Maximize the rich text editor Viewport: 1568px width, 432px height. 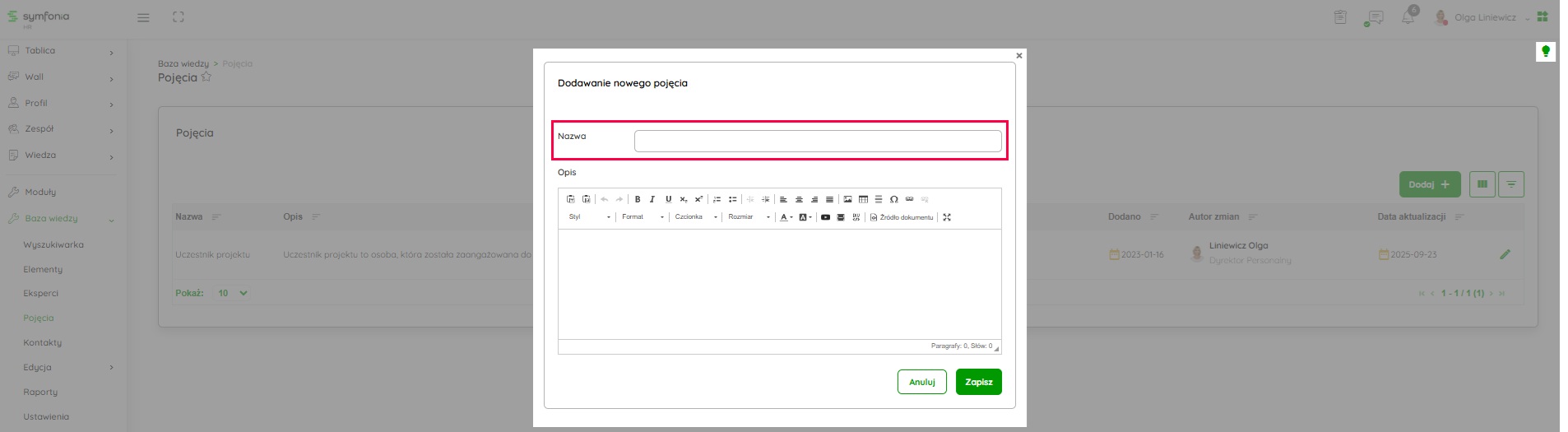pos(947,217)
